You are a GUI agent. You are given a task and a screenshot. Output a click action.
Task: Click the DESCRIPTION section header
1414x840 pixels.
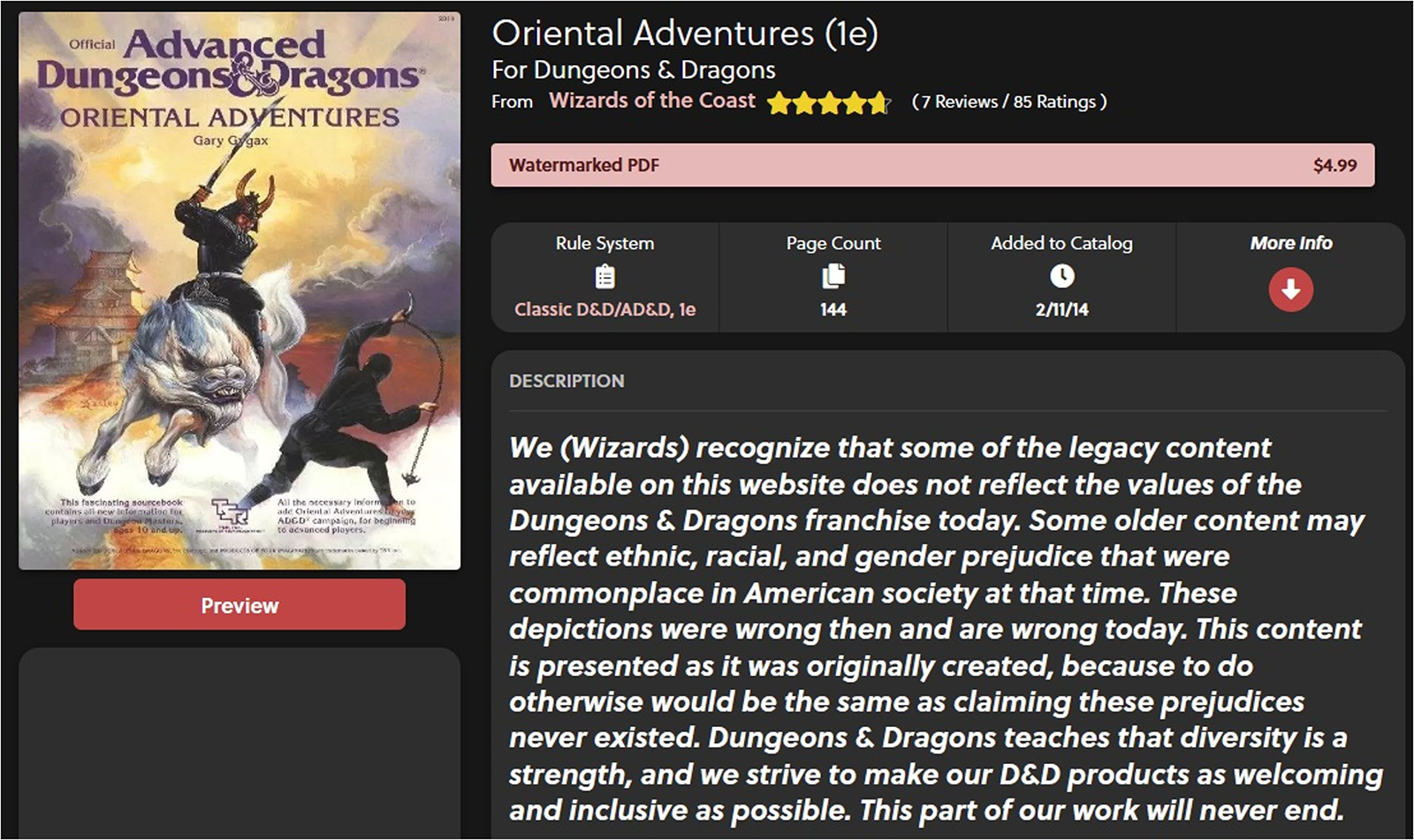click(x=566, y=381)
